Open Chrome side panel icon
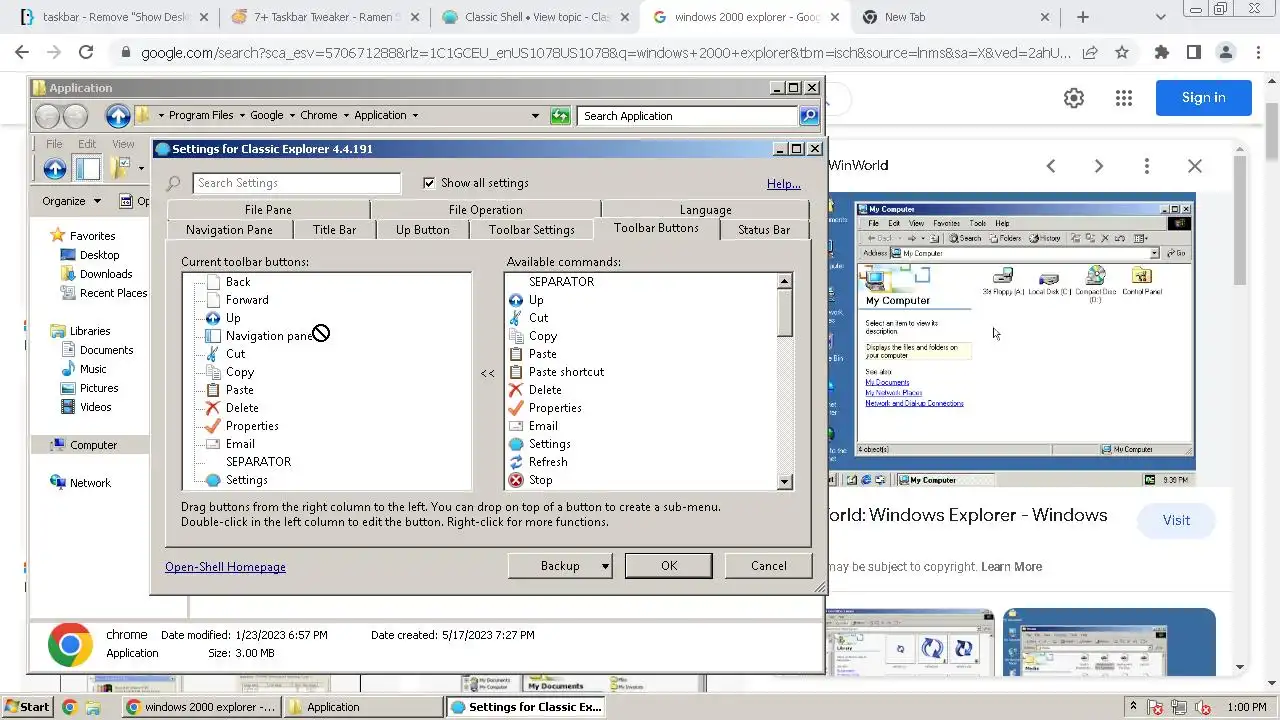Viewport: 1280px width, 720px height. click(1194, 53)
